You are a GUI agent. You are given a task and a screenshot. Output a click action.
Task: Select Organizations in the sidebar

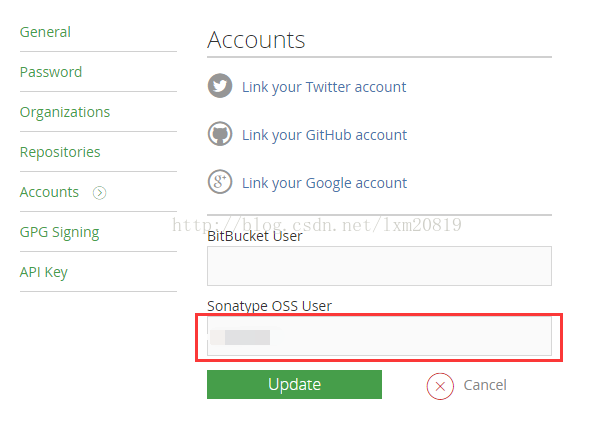65,112
